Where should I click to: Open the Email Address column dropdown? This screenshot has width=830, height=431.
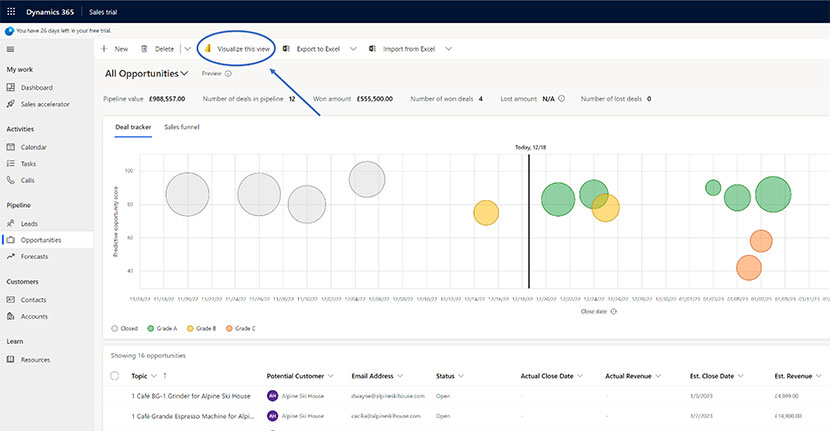click(400, 376)
